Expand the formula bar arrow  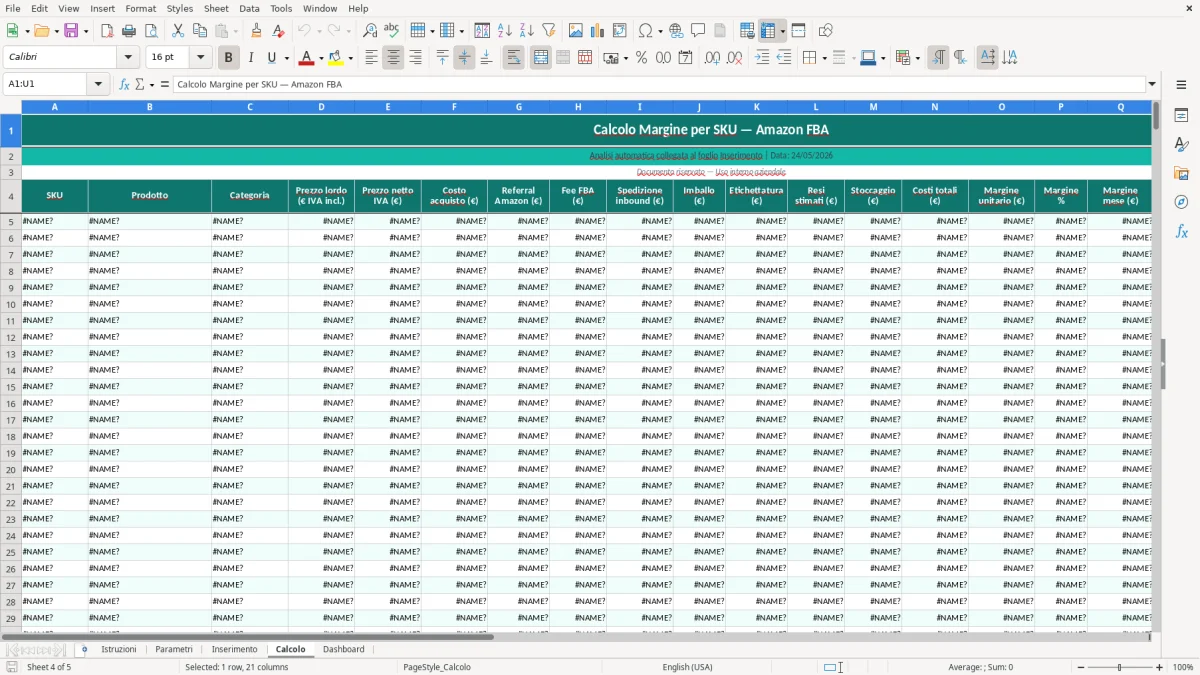[x=1152, y=84]
